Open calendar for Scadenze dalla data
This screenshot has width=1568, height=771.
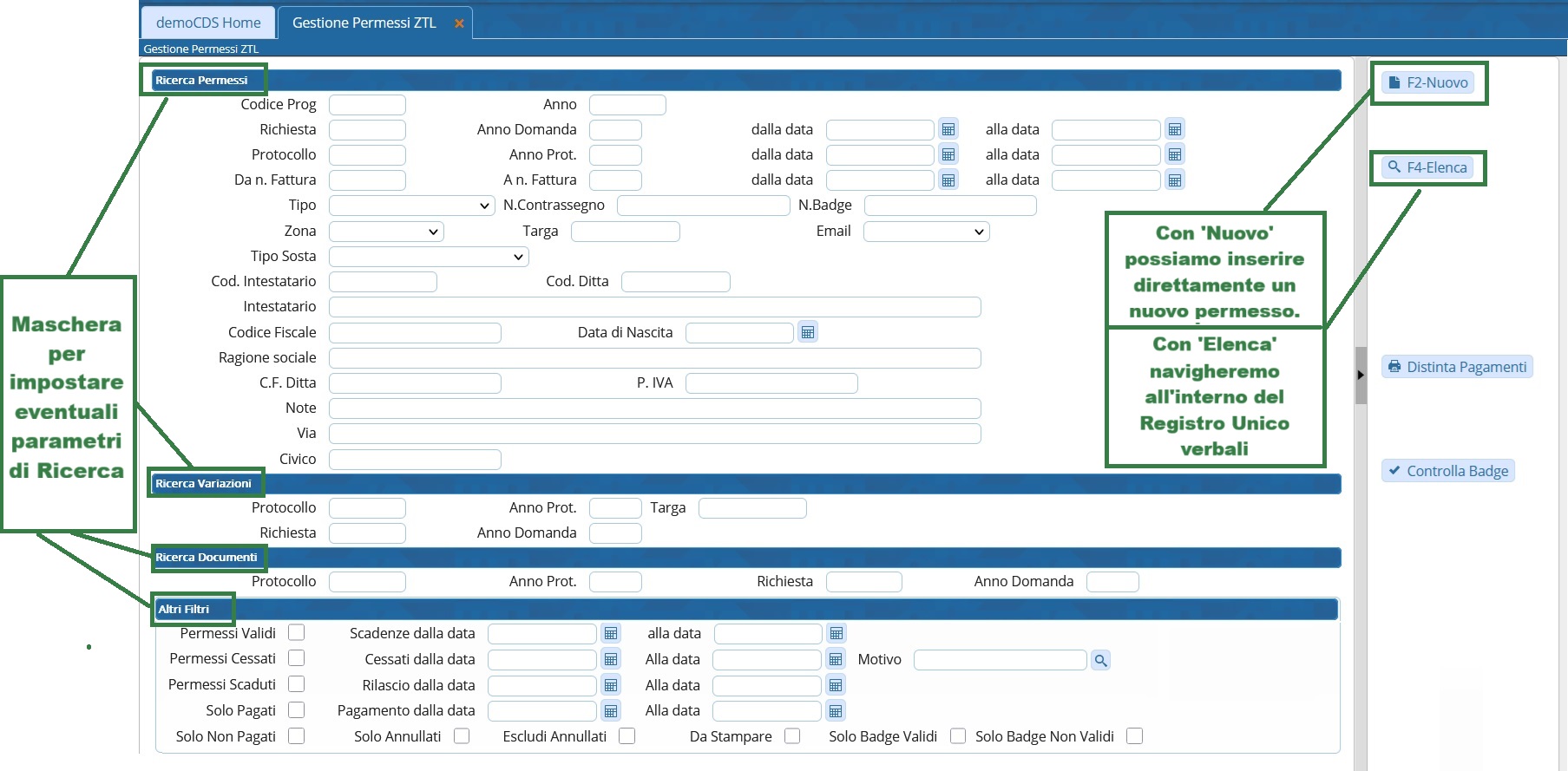[611, 634]
